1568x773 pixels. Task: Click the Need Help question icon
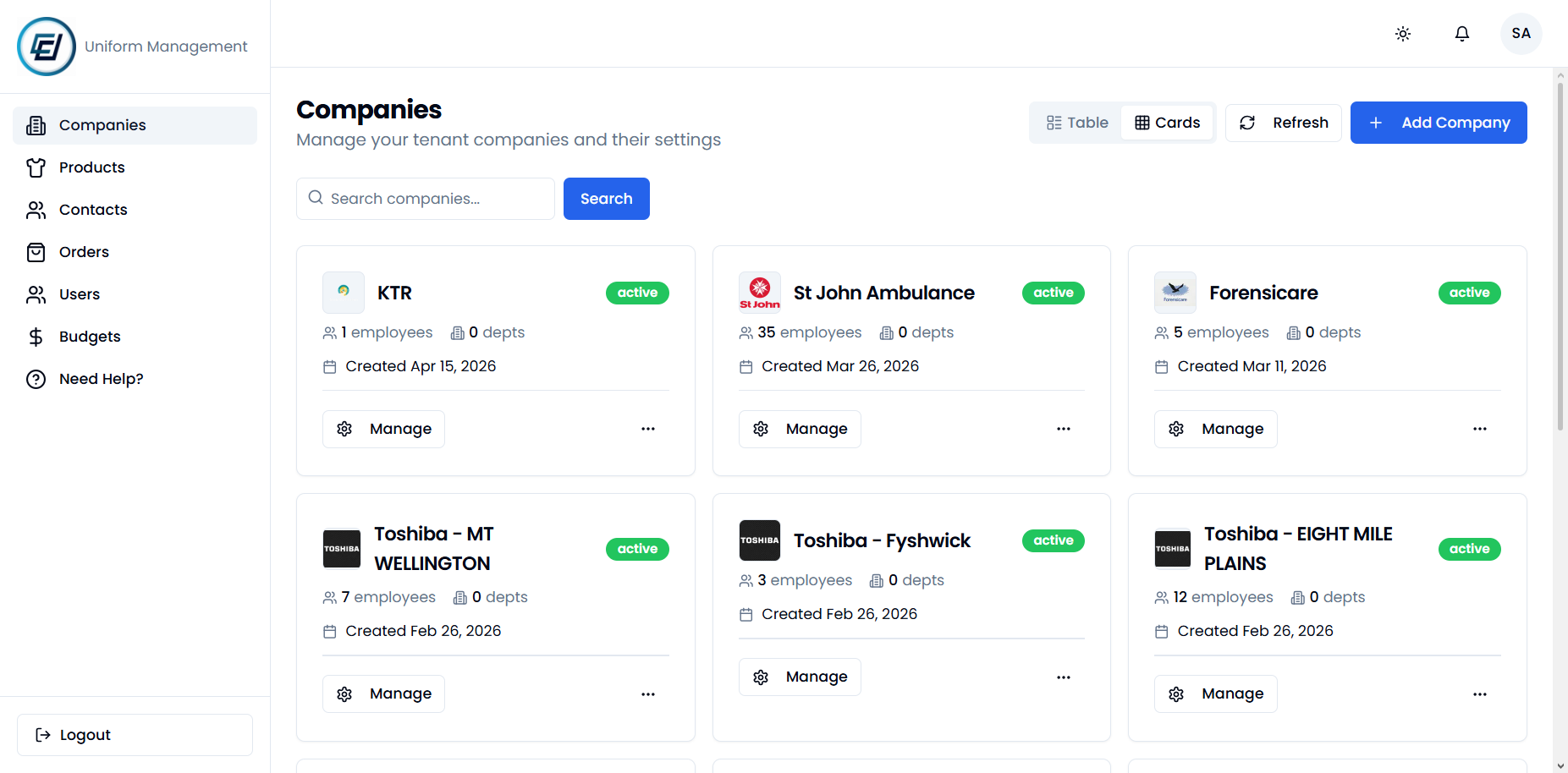click(36, 379)
